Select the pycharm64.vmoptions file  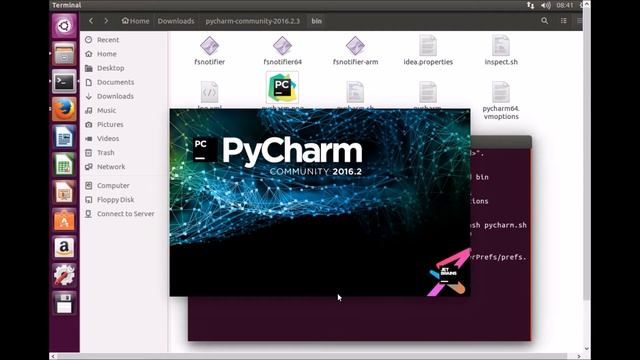coord(501,100)
